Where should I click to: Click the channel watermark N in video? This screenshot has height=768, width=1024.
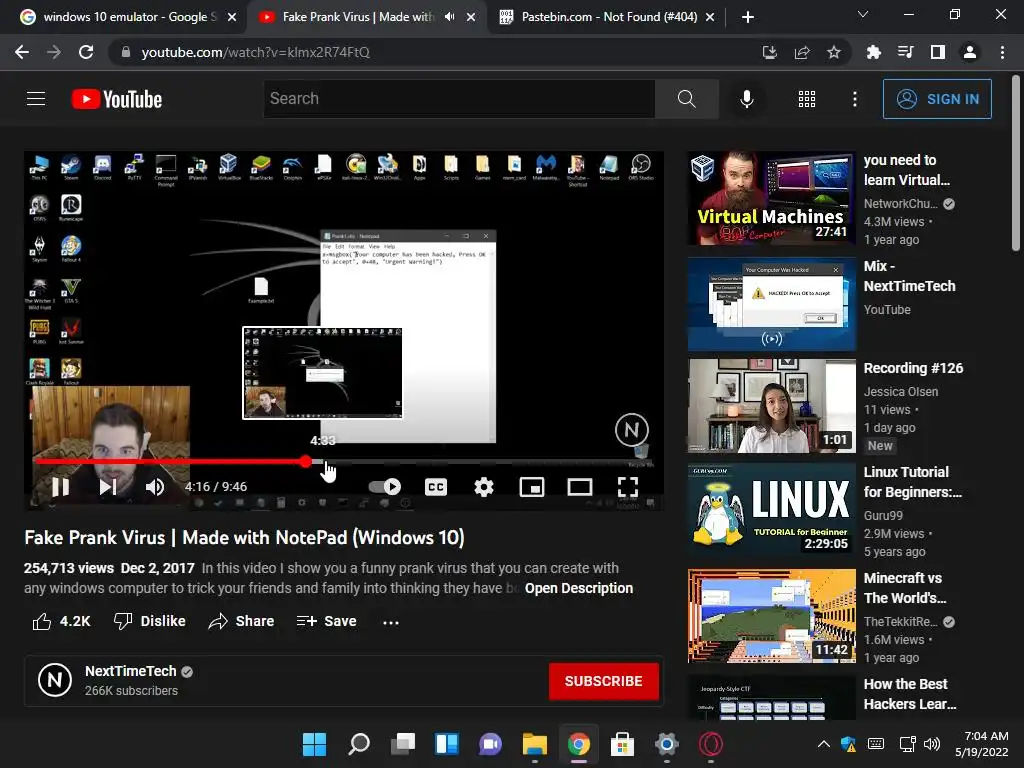[x=632, y=430]
